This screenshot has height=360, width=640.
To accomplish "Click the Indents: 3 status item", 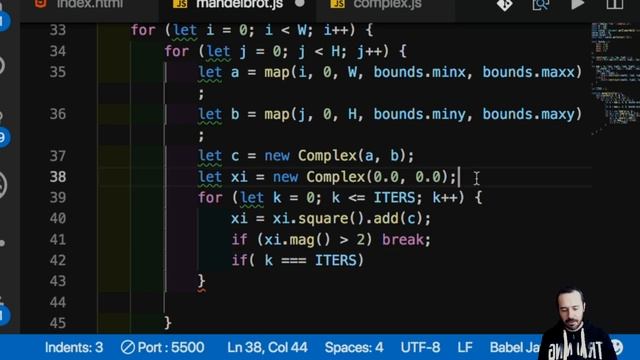I will (x=74, y=347).
